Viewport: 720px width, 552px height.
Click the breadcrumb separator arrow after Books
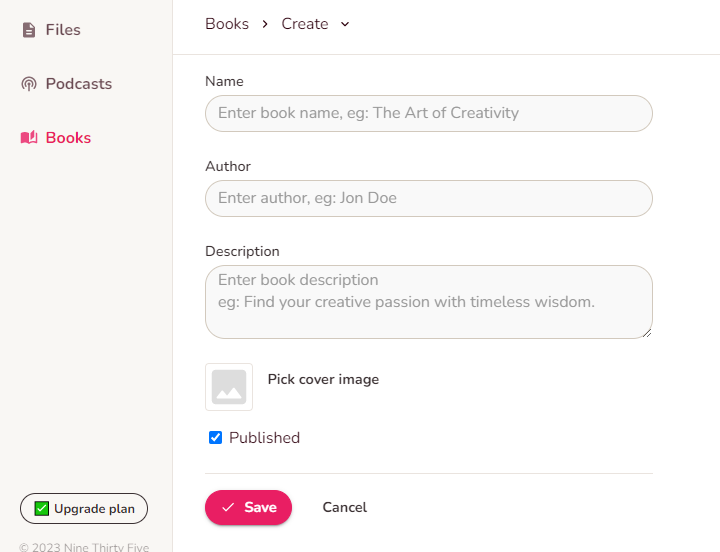[265, 24]
